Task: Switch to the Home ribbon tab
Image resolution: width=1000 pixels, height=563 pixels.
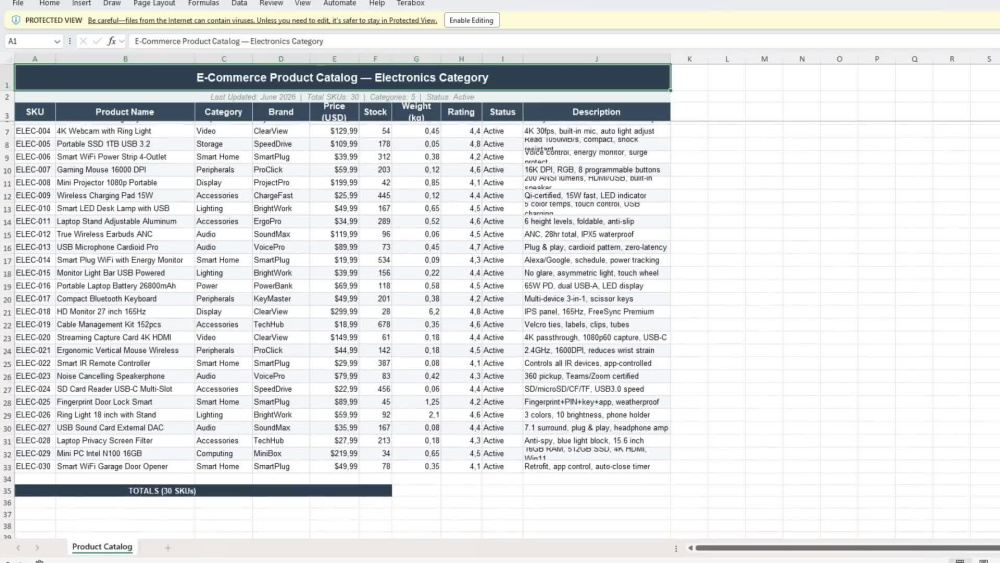Action: (49, 3)
